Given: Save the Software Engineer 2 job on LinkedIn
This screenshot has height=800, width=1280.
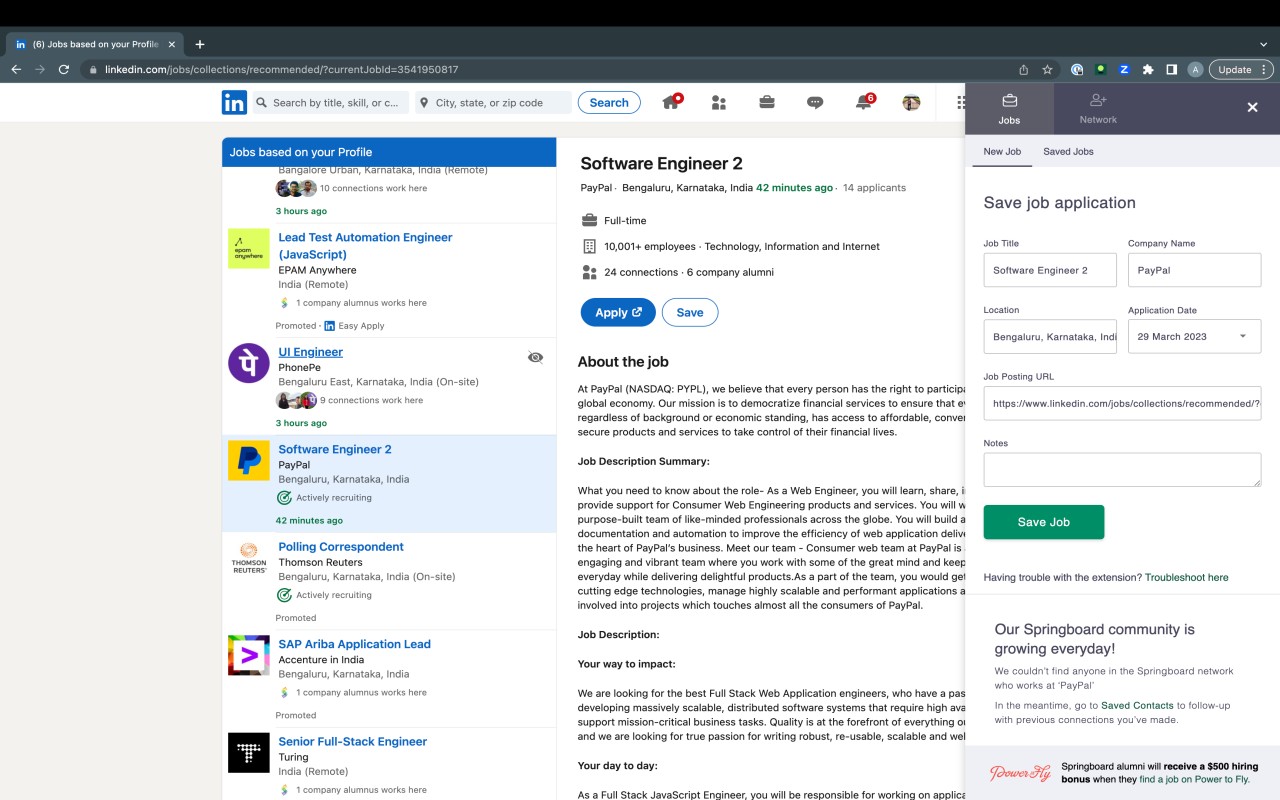Looking at the screenshot, I should click(690, 312).
